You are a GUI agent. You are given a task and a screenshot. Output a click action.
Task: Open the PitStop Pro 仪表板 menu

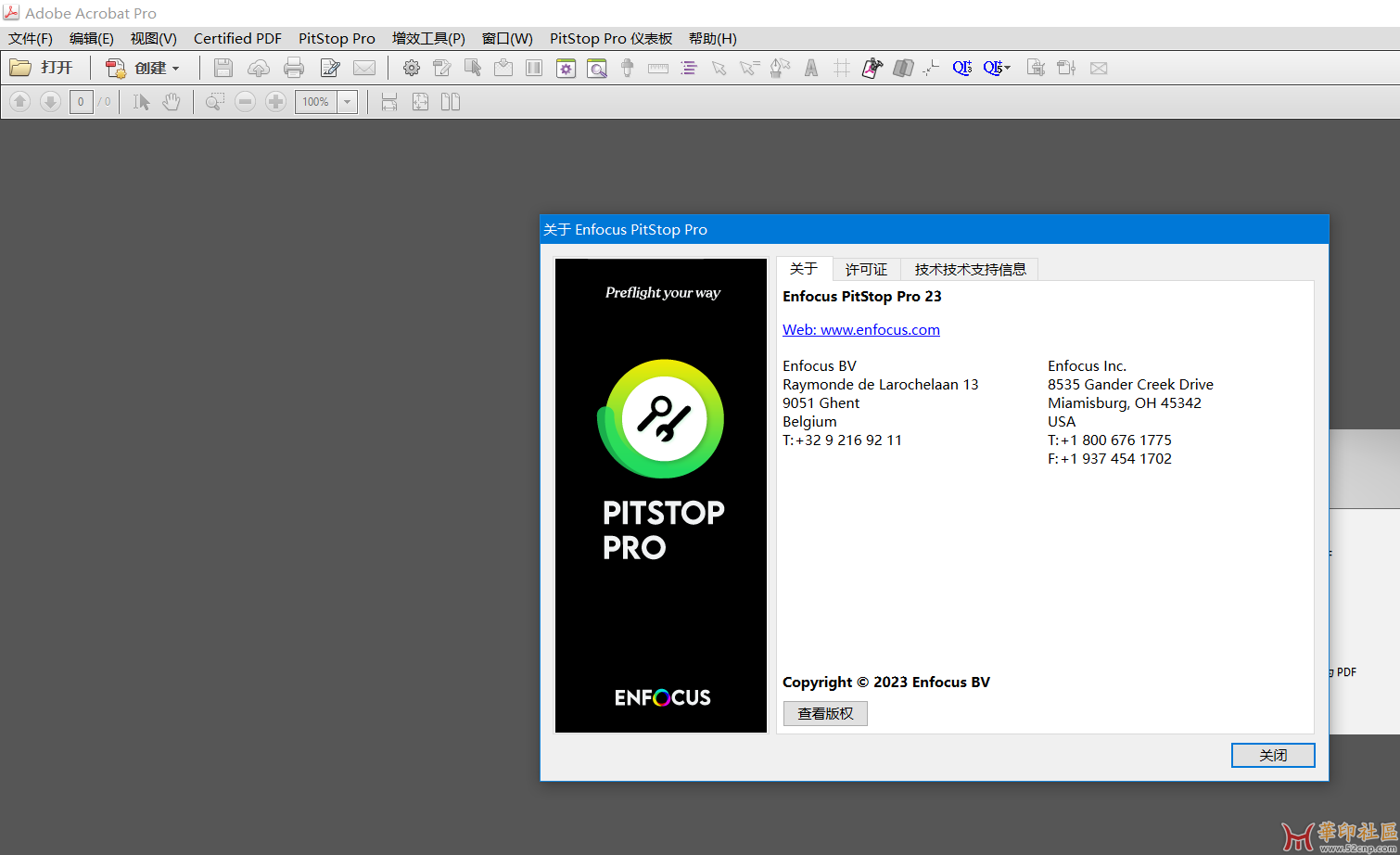click(611, 38)
